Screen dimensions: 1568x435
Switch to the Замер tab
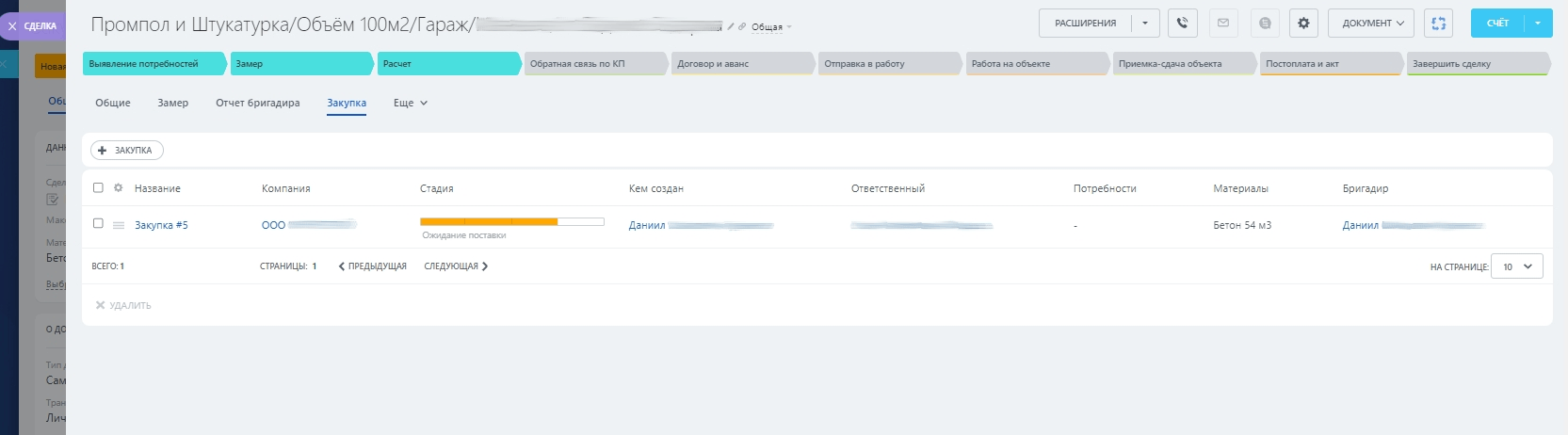pos(172,103)
